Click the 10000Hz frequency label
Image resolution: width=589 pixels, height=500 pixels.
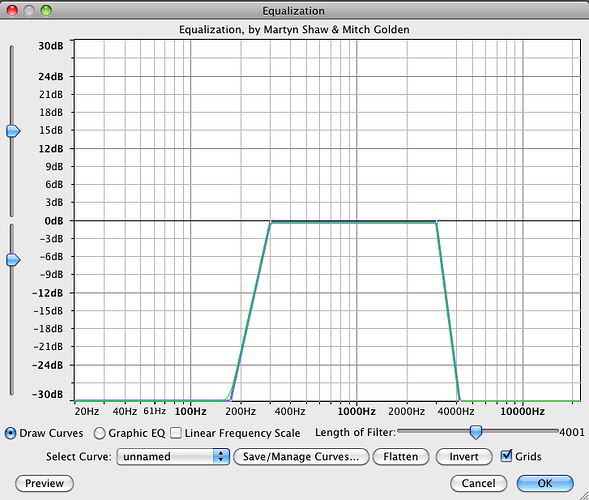[523, 412]
